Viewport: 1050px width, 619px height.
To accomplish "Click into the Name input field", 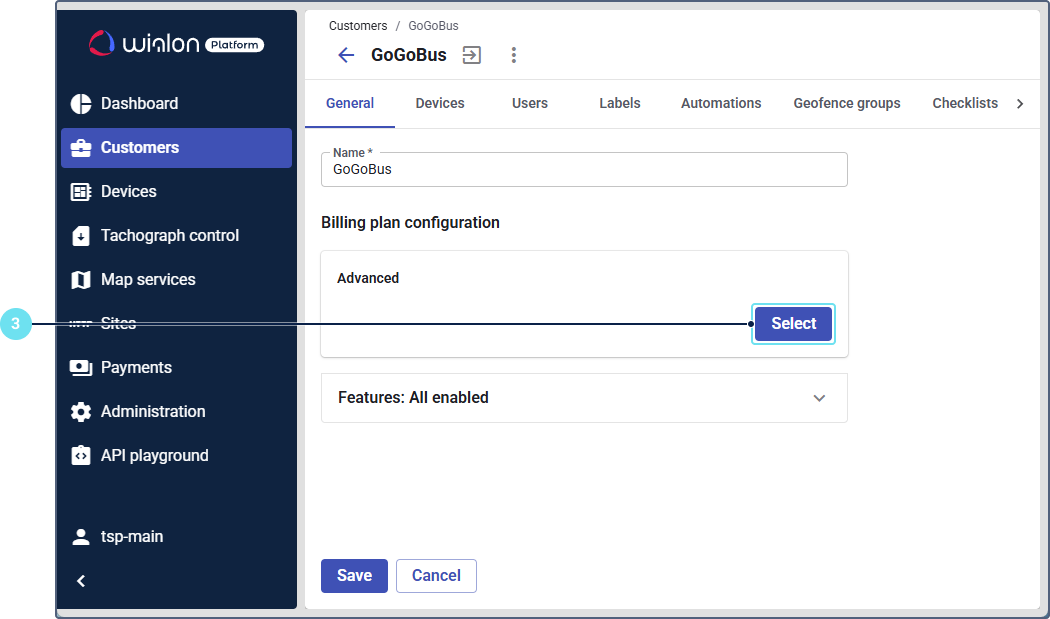I will click(x=584, y=170).
